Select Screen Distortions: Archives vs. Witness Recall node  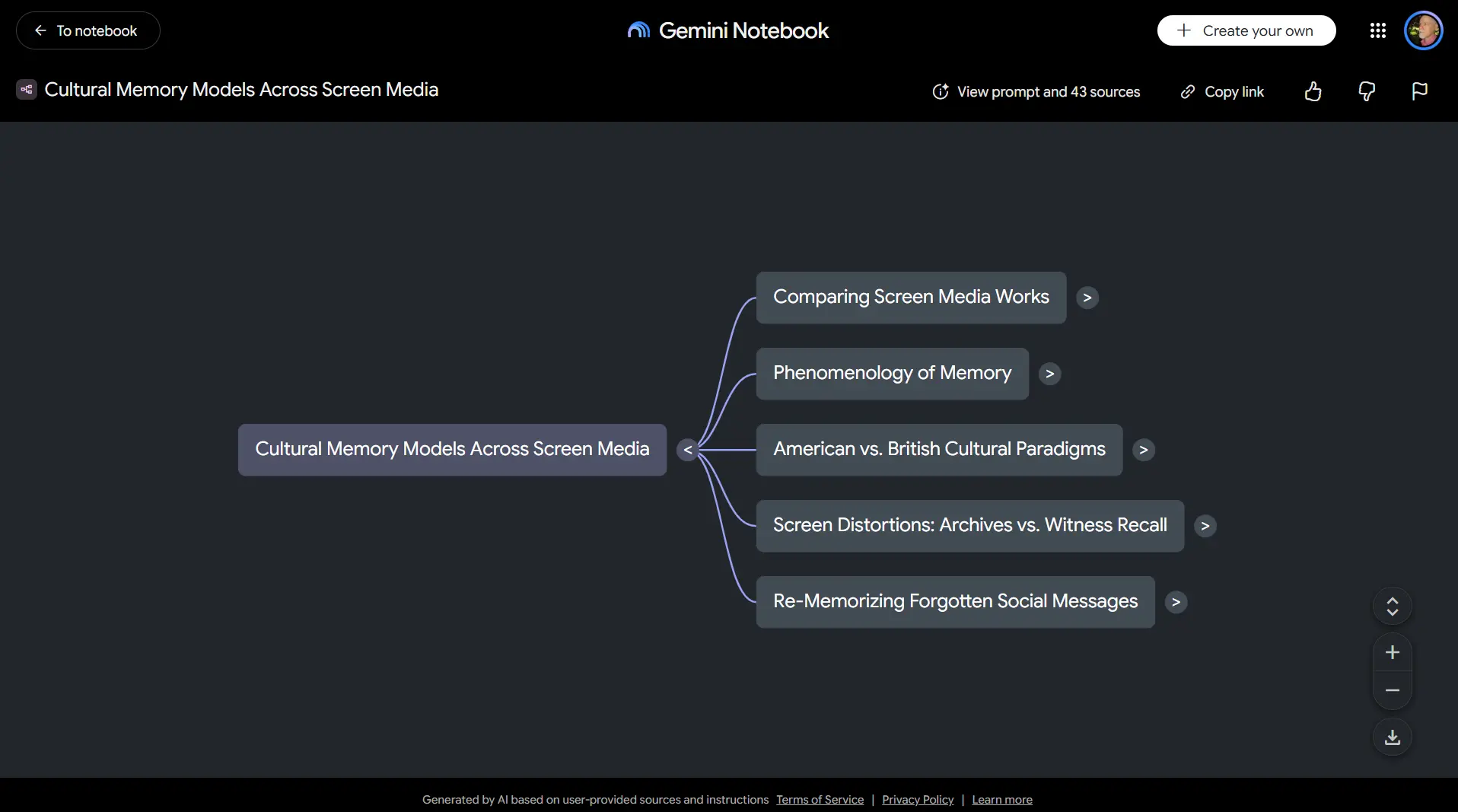(969, 526)
